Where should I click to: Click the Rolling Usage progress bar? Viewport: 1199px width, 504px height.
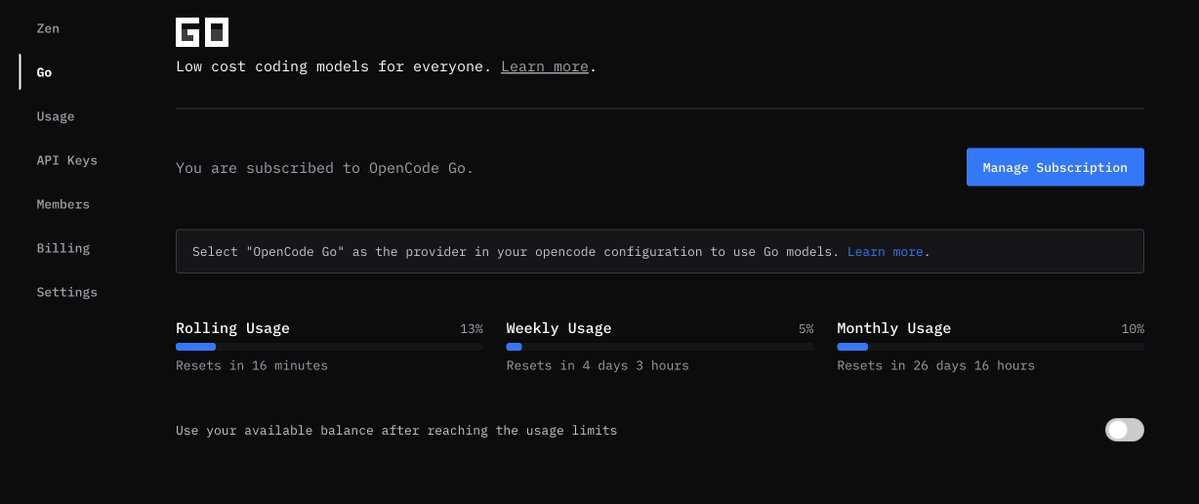[329, 346]
